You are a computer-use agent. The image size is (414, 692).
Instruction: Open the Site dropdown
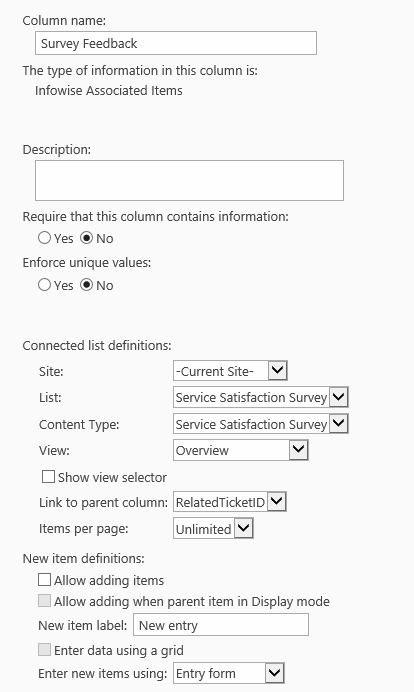(230, 371)
